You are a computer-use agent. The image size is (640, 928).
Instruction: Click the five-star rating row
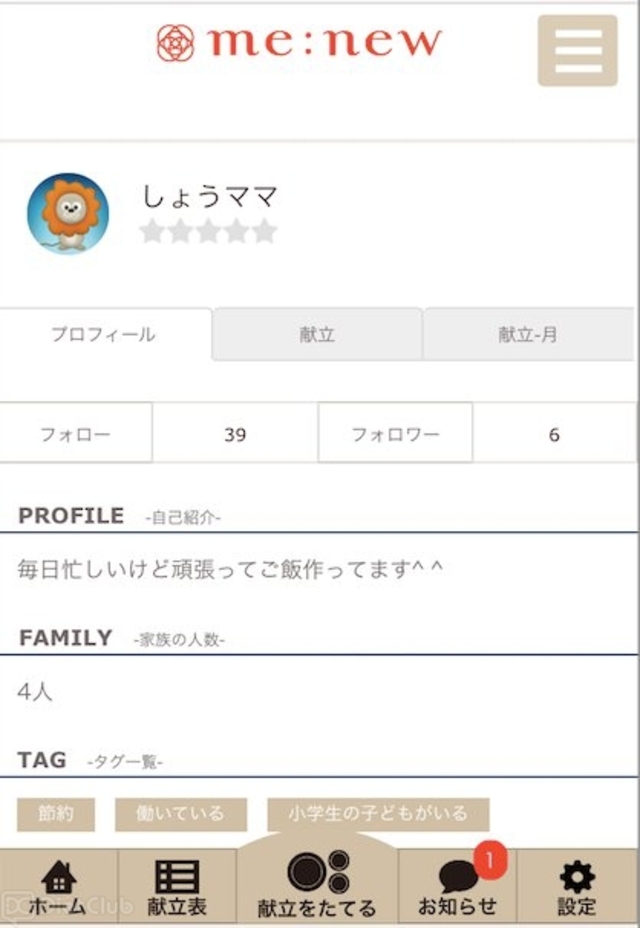coord(208,232)
